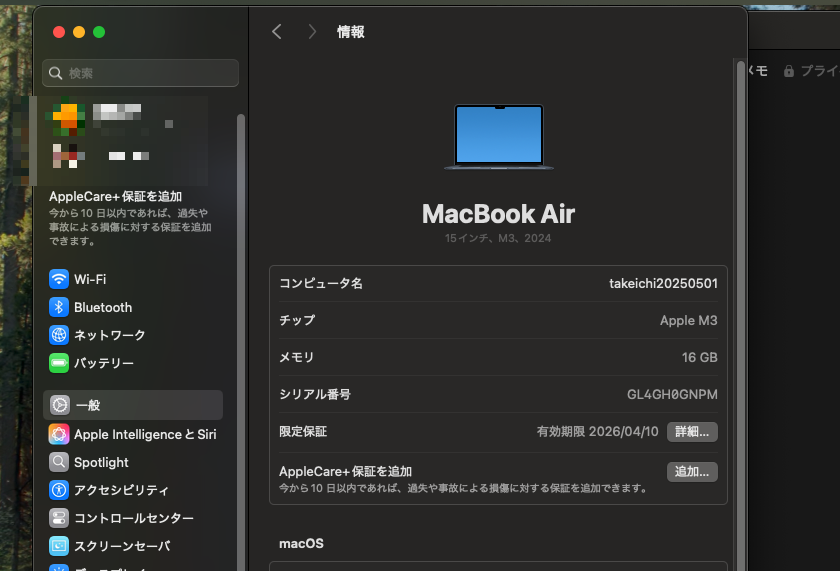Image resolution: width=840 pixels, height=571 pixels.
Task: Go forward with the right chevron
Action: click(312, 32)
